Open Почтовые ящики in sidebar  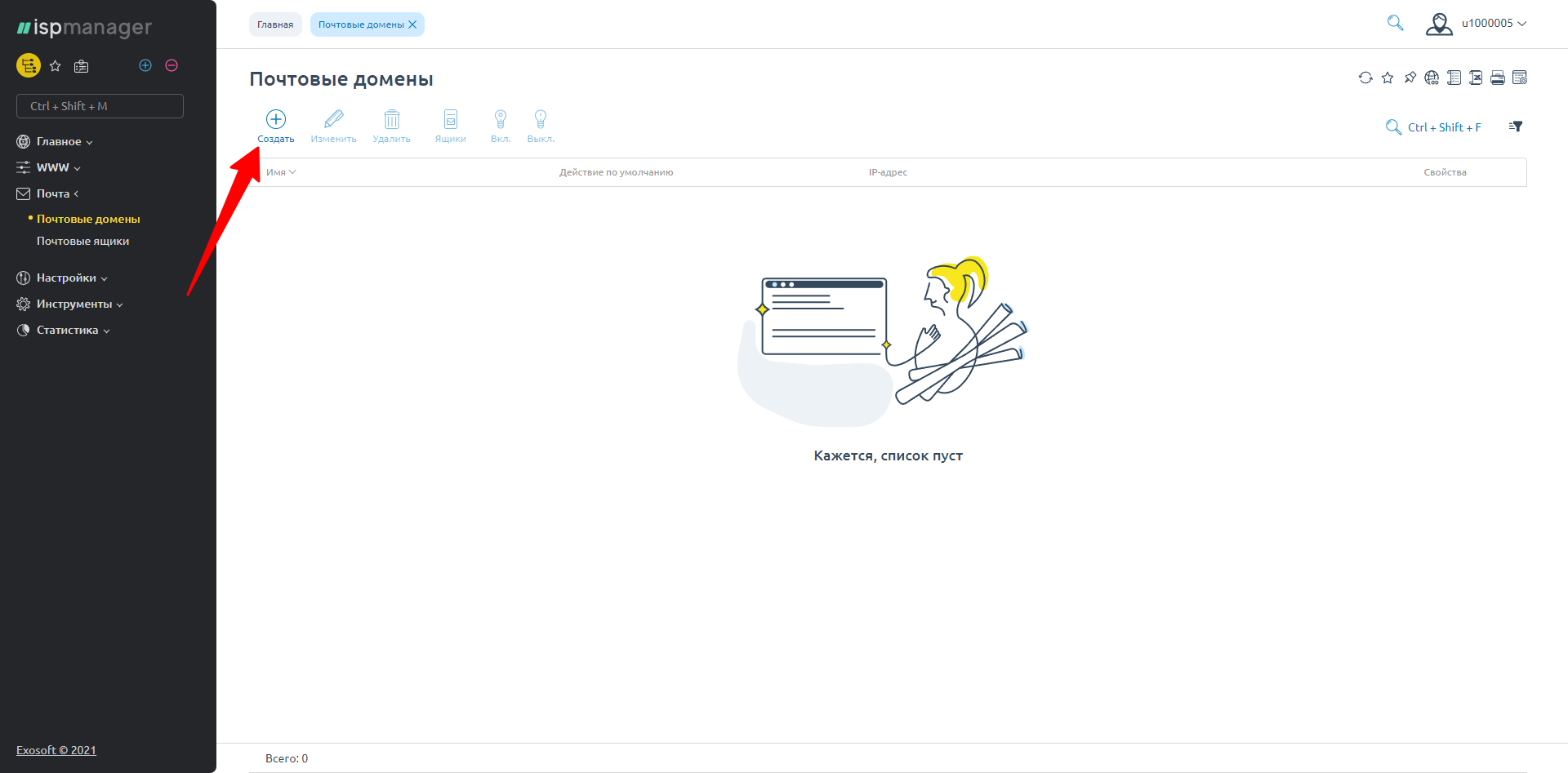(82, 241)
